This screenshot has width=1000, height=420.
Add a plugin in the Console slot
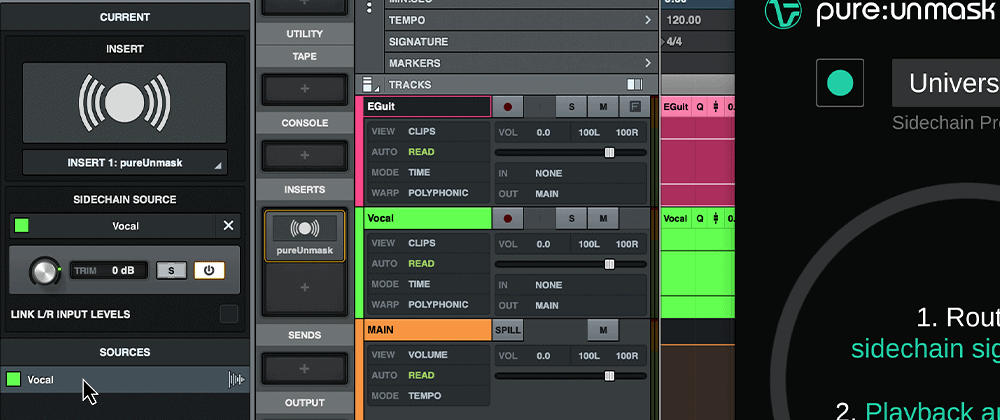pyautogui.click(x=304, y=155)
